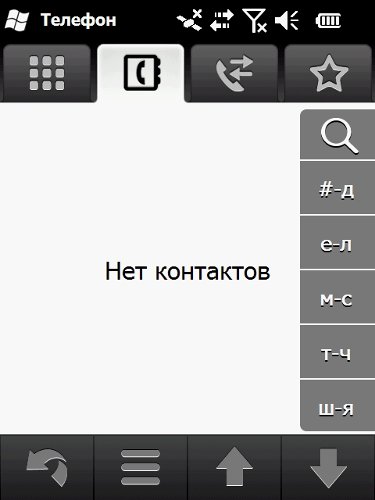Jump to contacts section е-л

[x=338, y=242]
